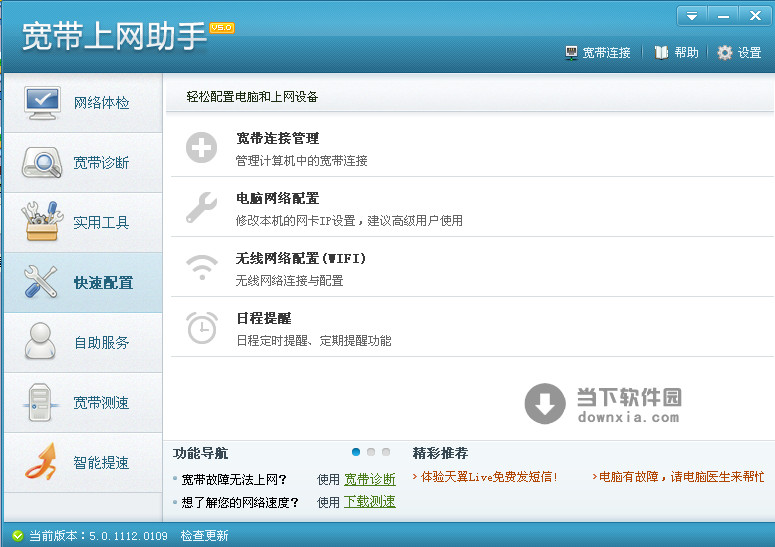This screenshot has height=547, width=775.
Task: Click the 自助服务 person icon
Action: 40,341
